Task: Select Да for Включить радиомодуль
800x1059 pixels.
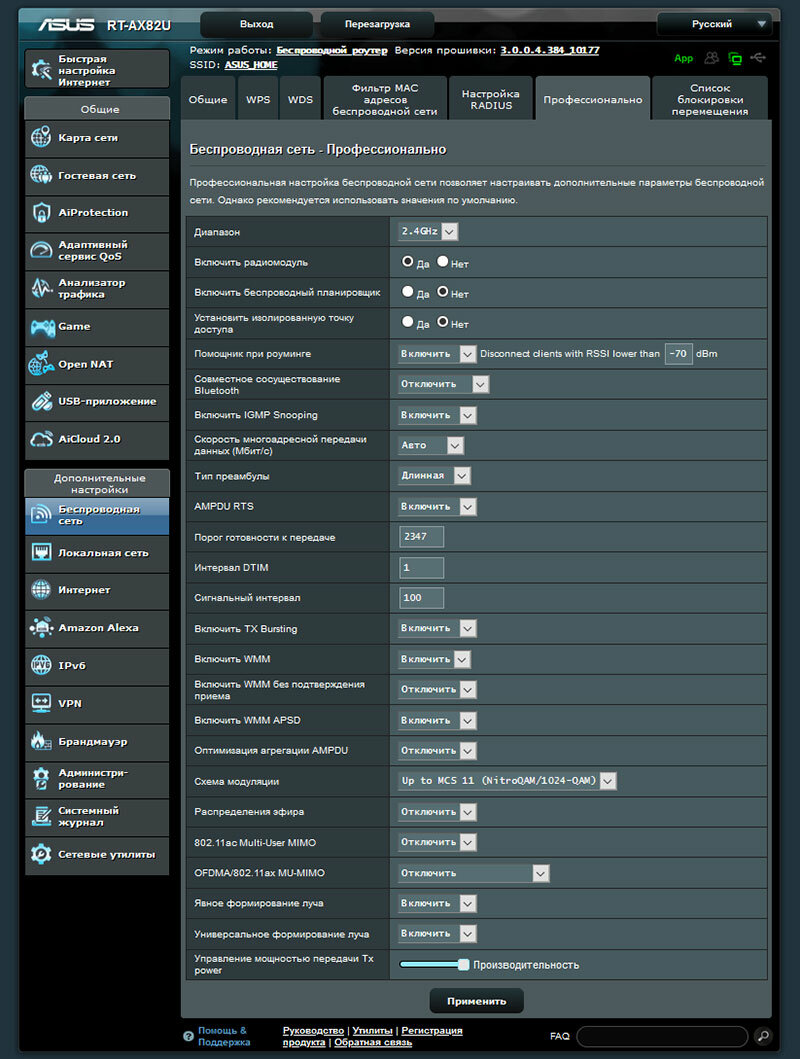Action: click(x=408, y=261)
